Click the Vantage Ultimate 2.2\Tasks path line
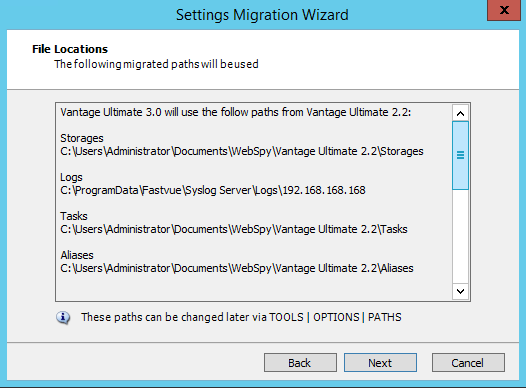The image size is (526, 388). click(234, 229)
